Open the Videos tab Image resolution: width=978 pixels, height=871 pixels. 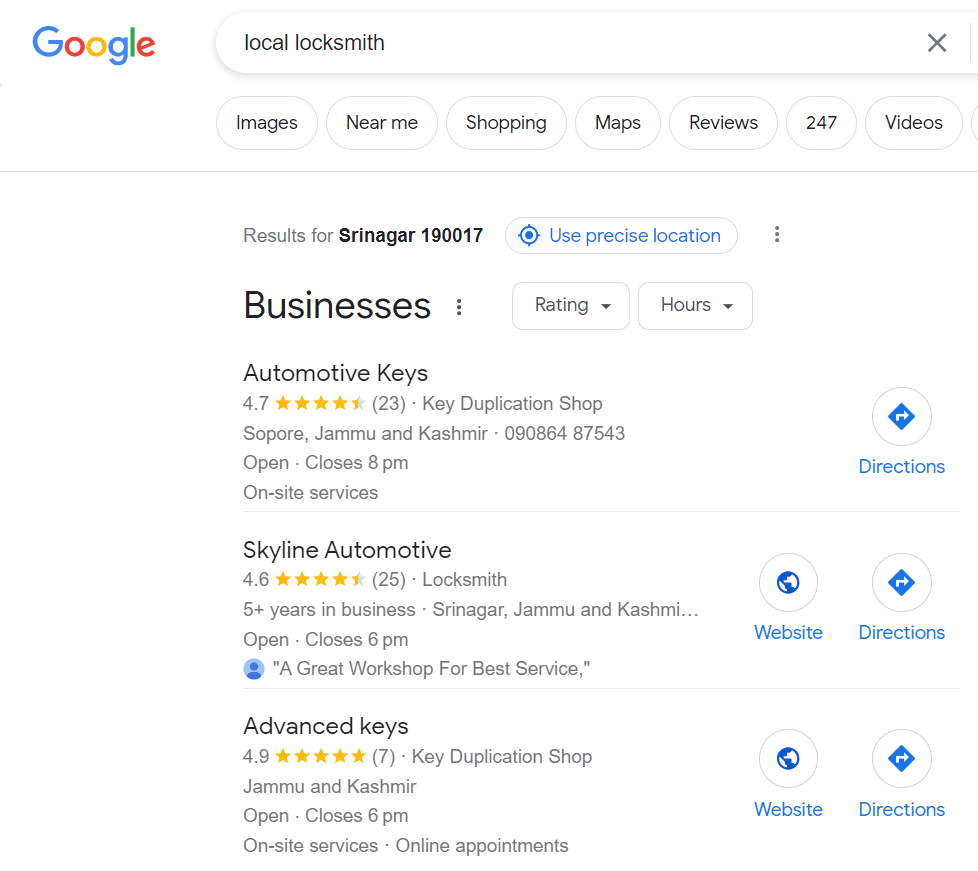click(914, 123)
